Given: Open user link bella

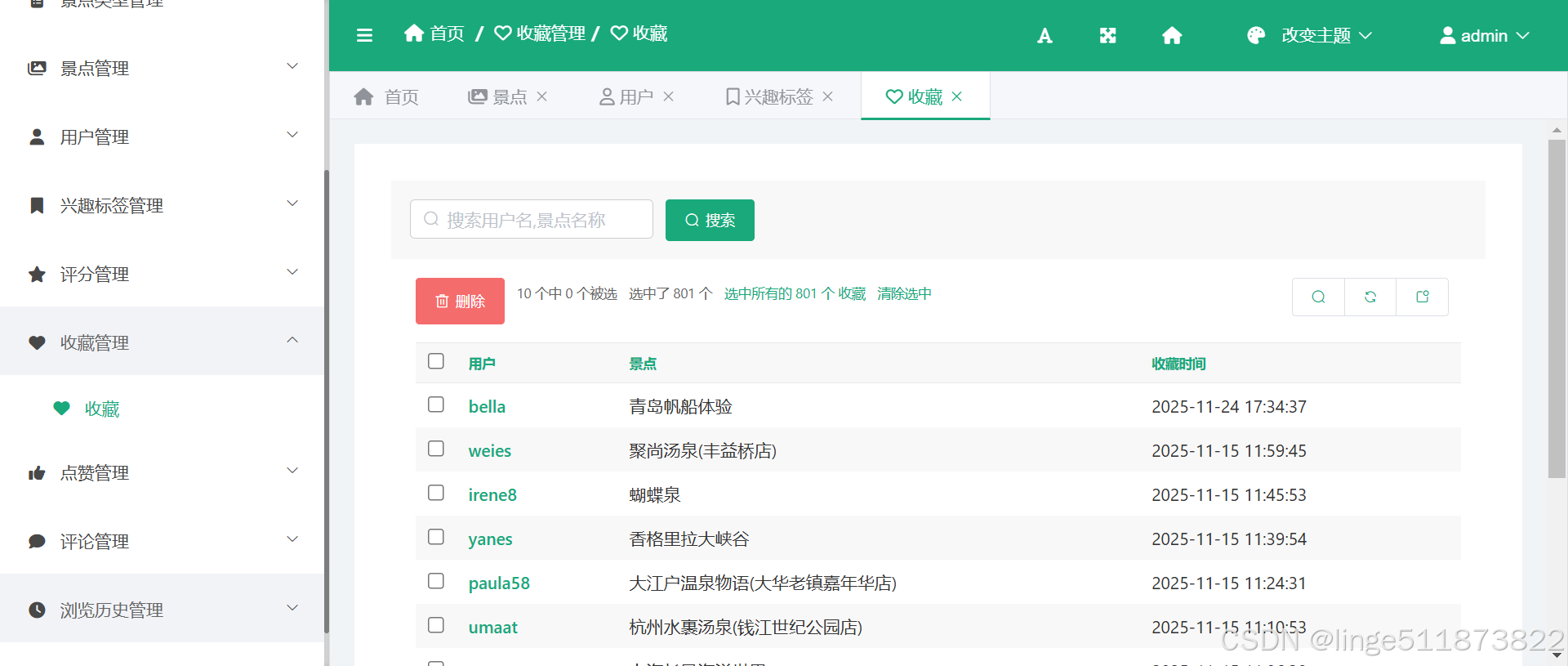Looking at the screenshot, I should point(487,406).
